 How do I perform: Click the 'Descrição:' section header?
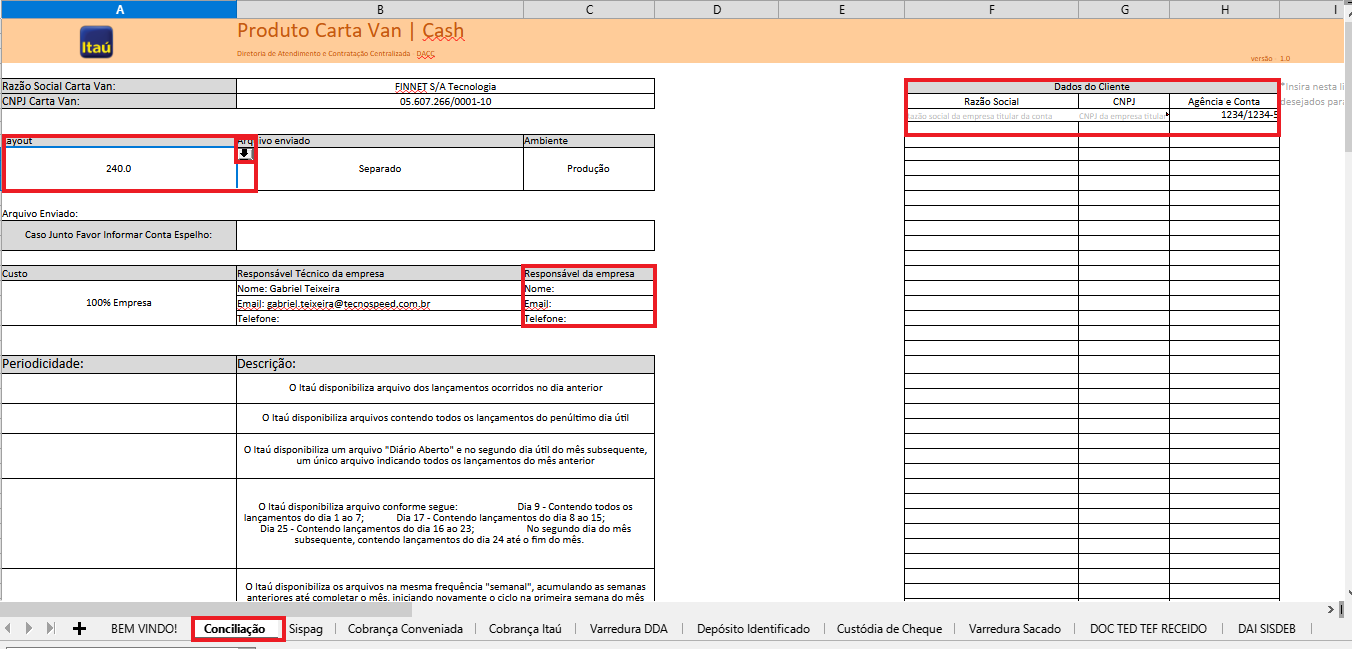[446, 364]
